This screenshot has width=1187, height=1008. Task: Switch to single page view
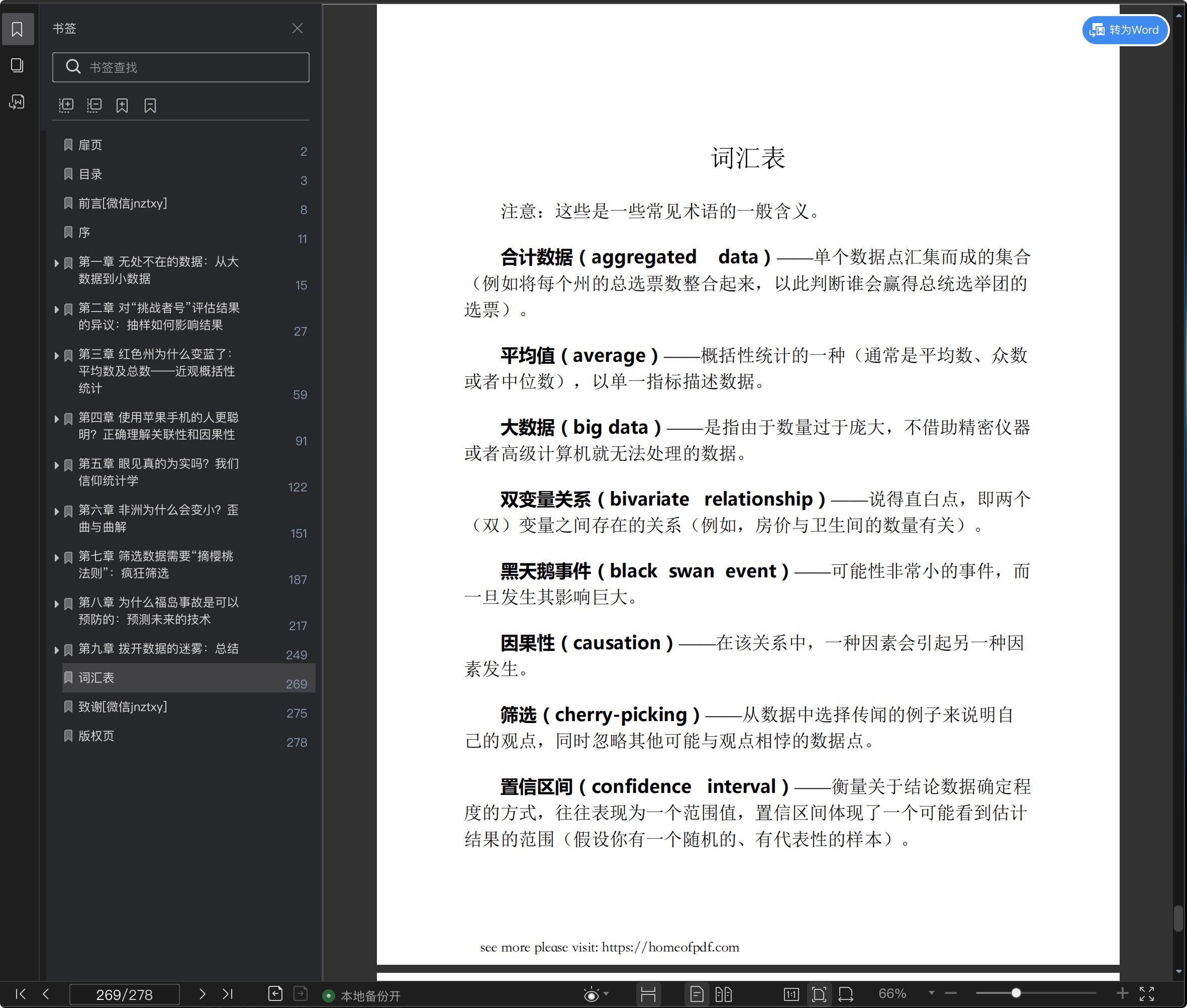pos(697,994)
